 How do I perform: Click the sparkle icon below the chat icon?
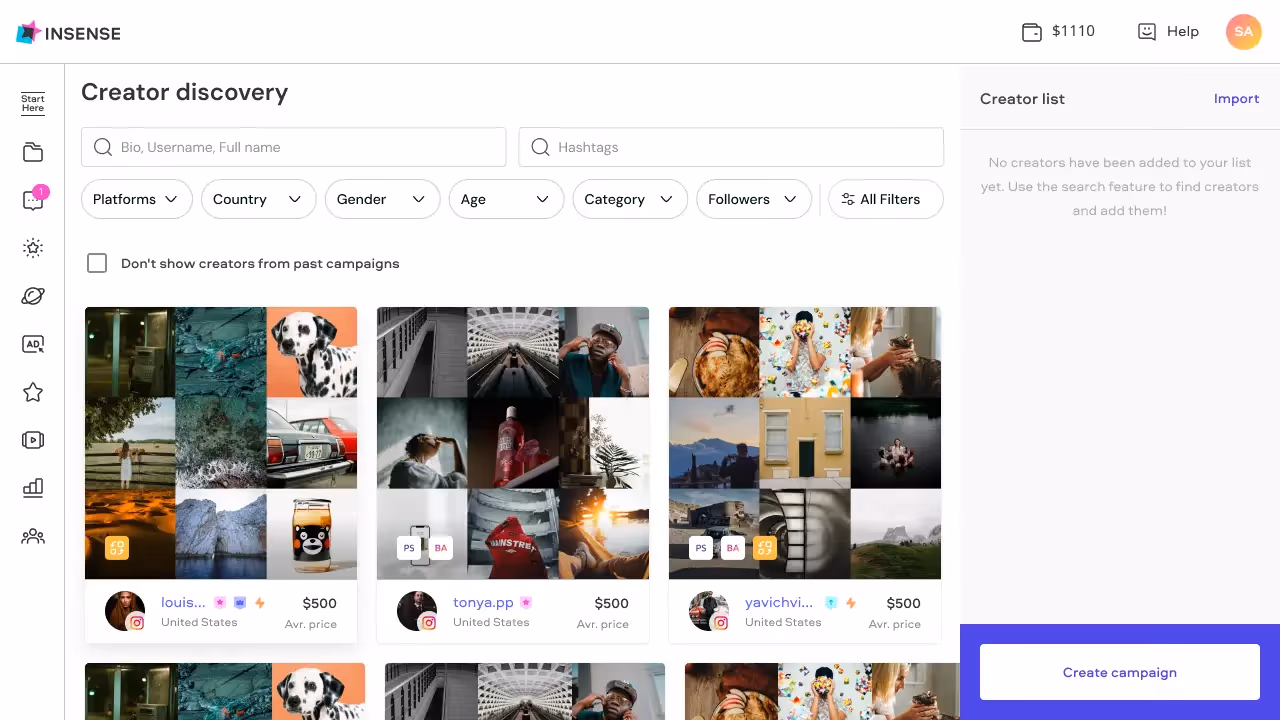click(x=32, y=248)
